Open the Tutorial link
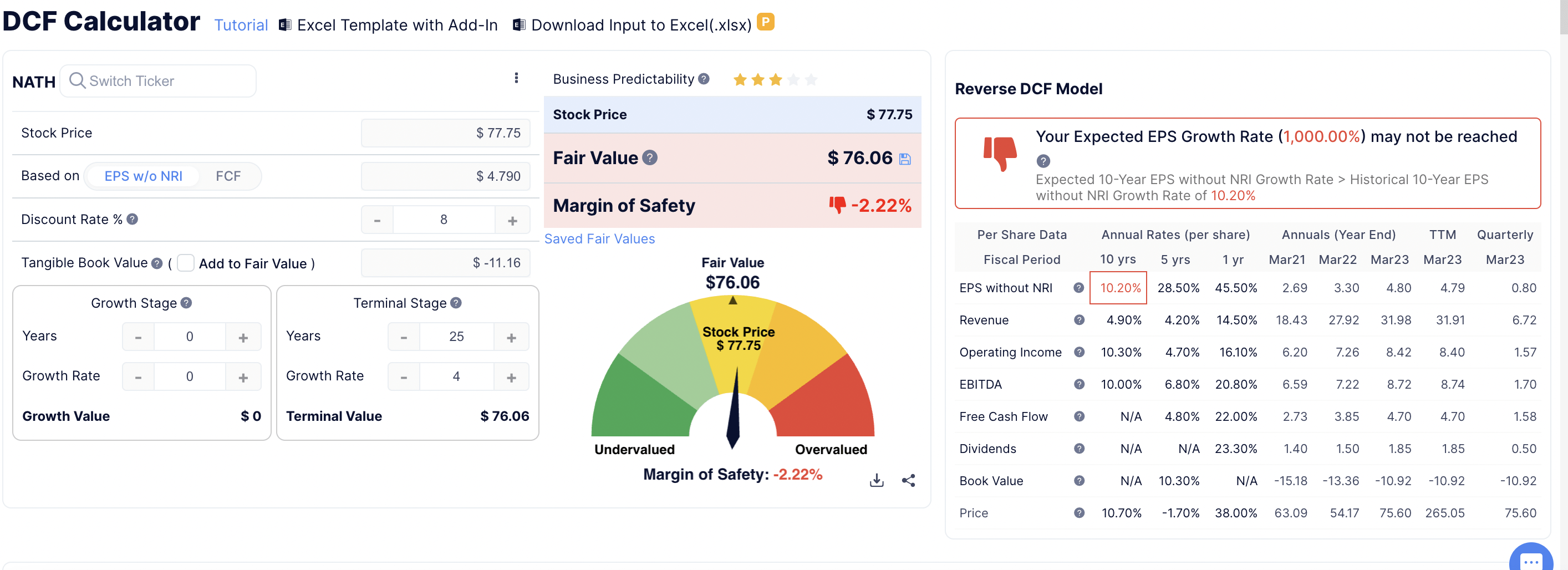Screen dimensions: 1568x570 tap(241, 25)
